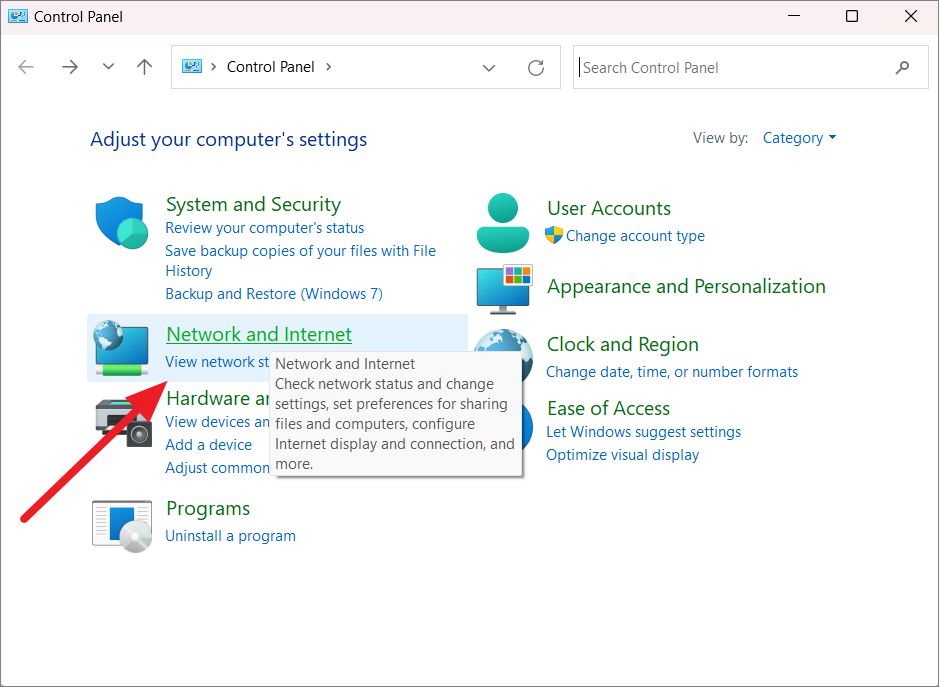
Task: Click the Control Panel title bar icon
Action: tap(18, 16)
